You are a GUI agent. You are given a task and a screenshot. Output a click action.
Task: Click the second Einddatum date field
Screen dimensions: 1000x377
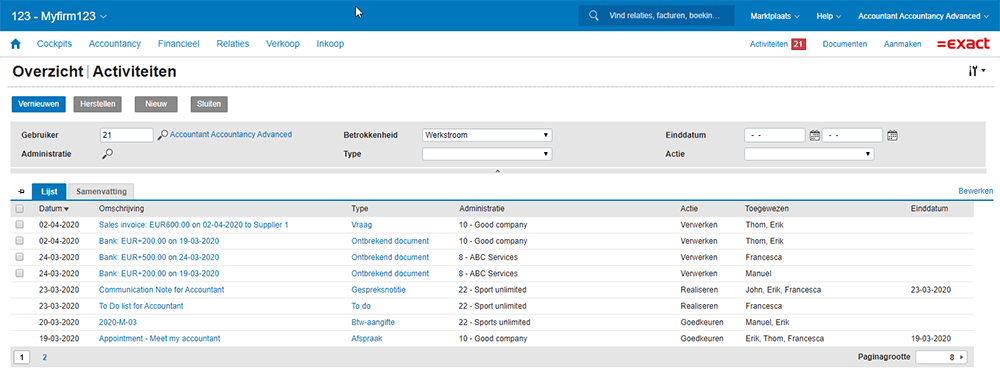tap(853, 135)
